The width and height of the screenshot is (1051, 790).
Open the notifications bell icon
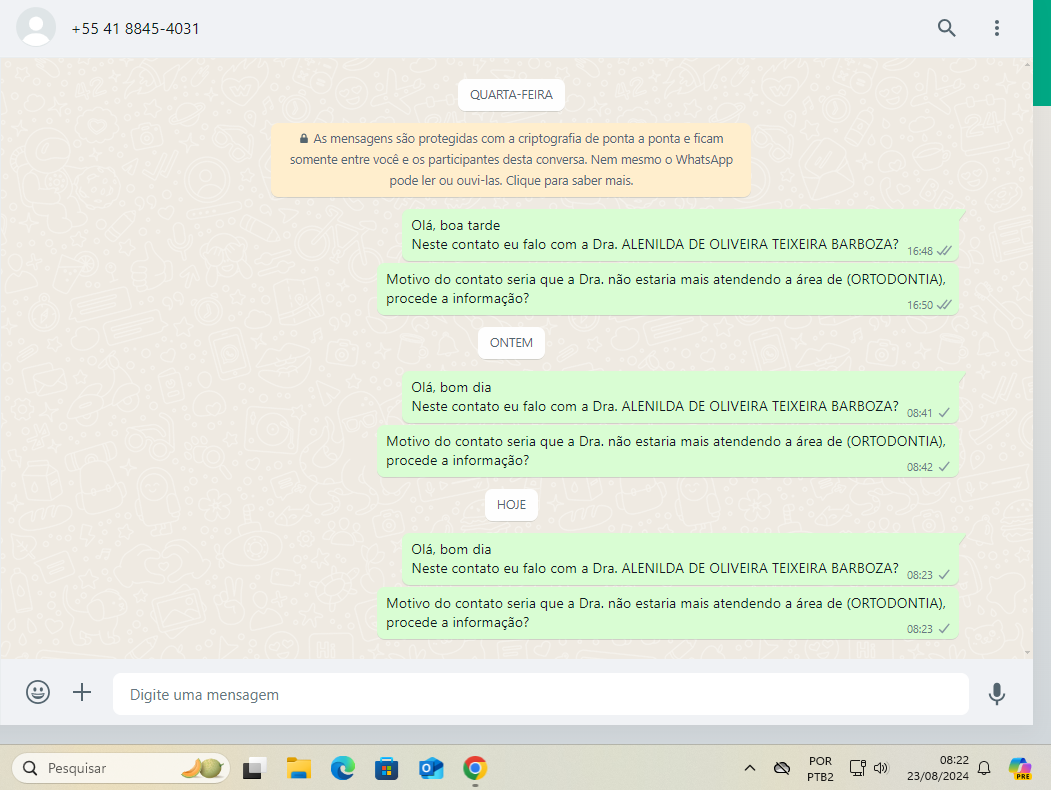pos(984,768)
